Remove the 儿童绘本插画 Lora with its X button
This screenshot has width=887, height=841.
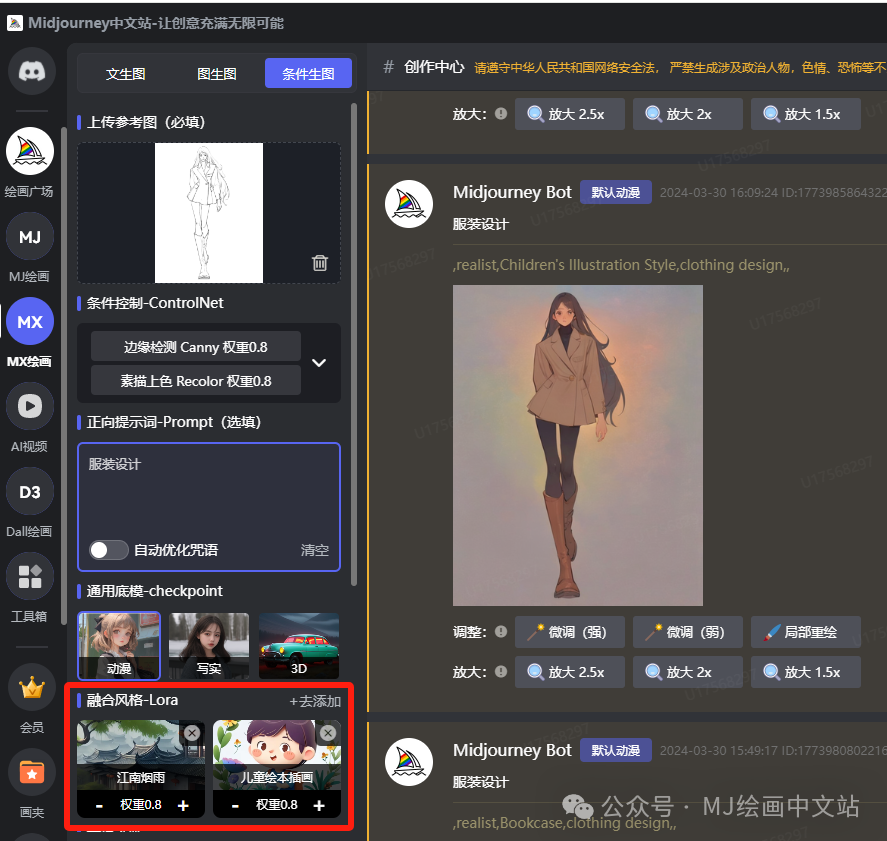(328, 733)
